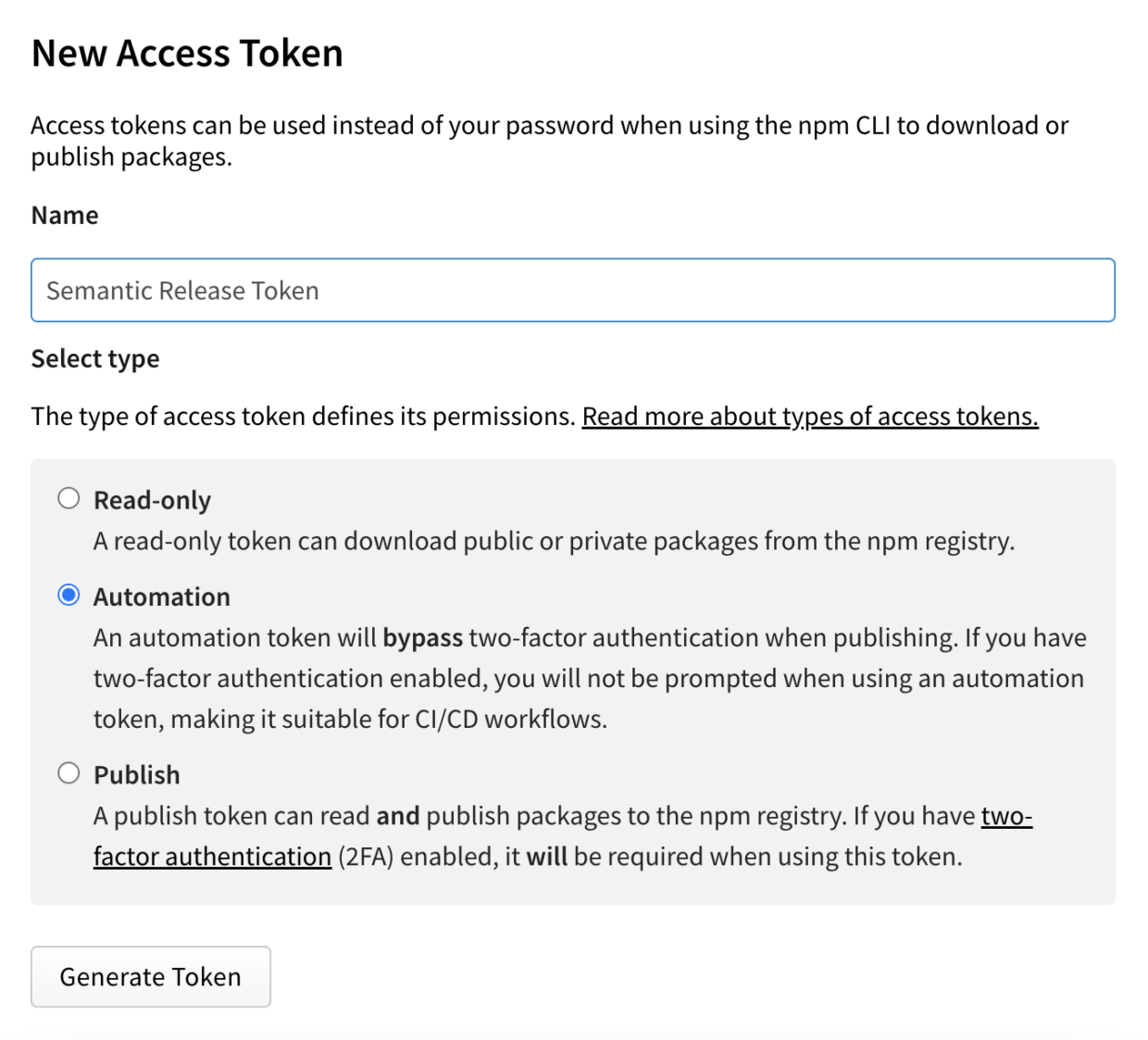Select the Read-only radio button

pos(69,499)
